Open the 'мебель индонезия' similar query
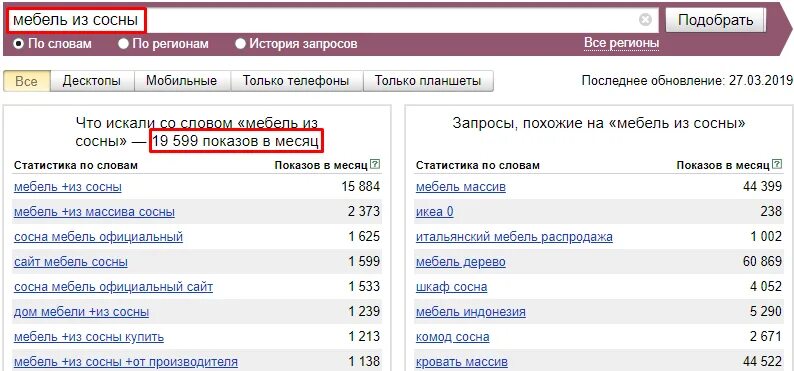 point(470,312)
